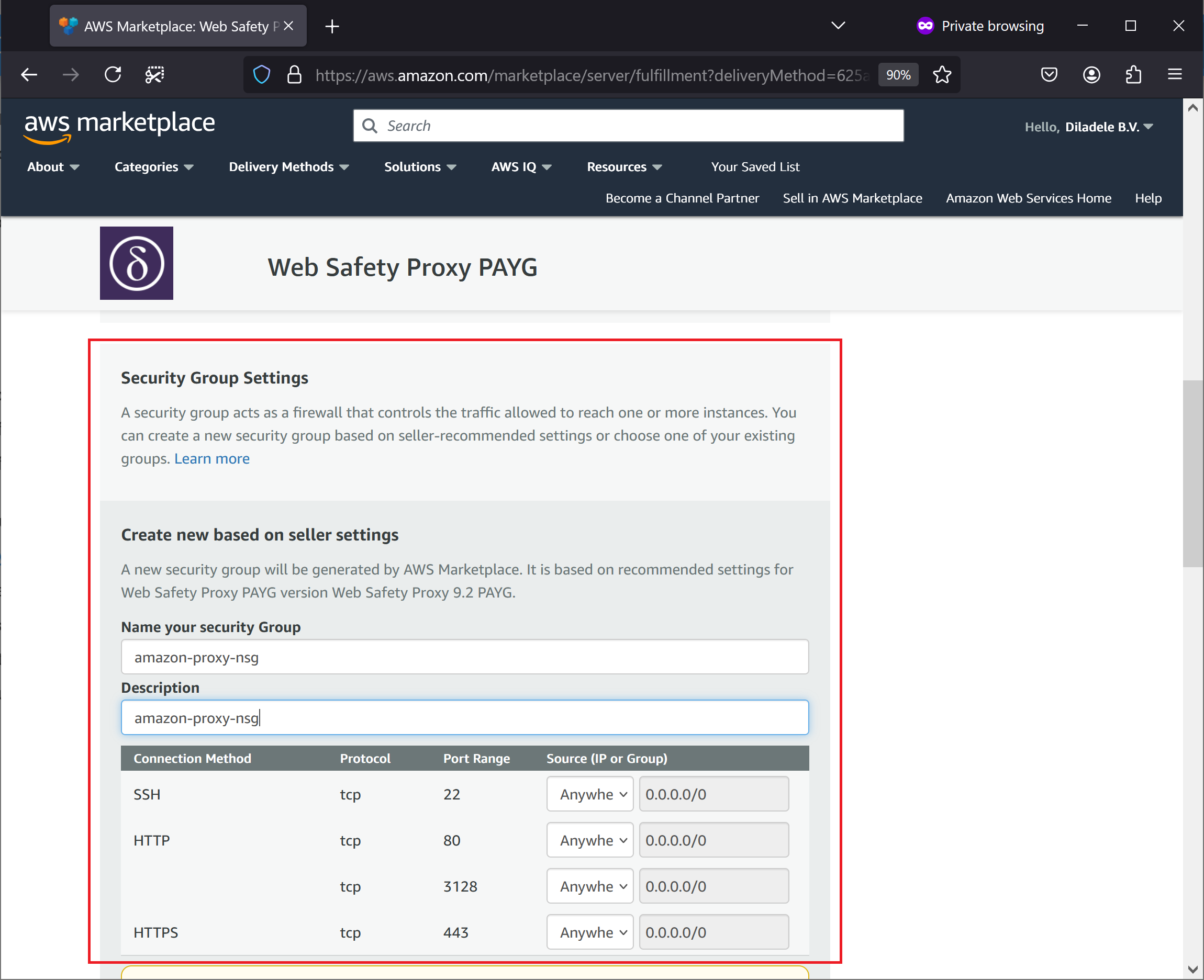Click the Firefox reload page icon
The height and width of the screenshot is (980, 1204).
(x=113, y=74)
